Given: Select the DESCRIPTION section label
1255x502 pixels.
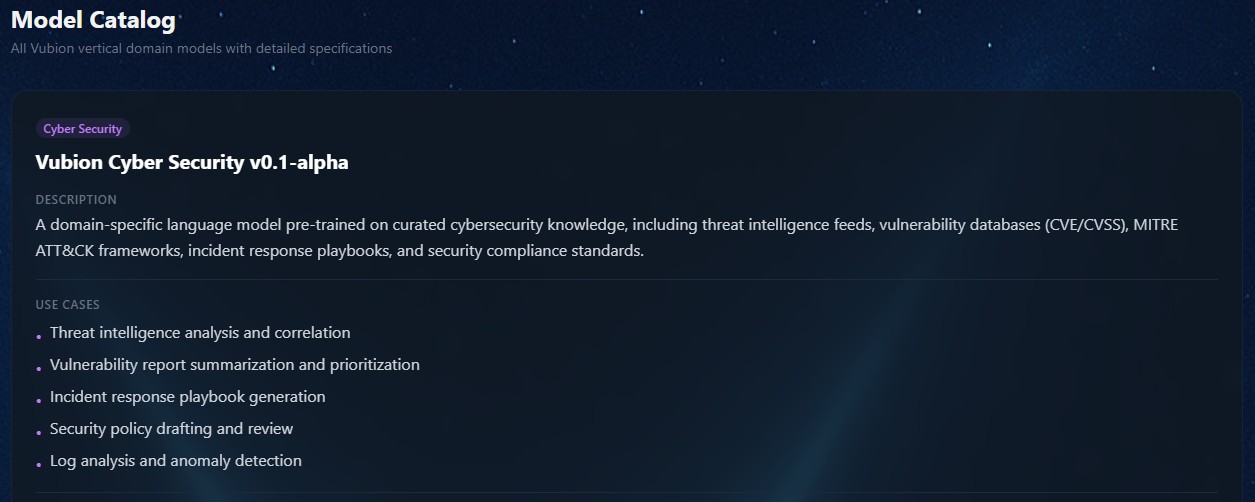Looking at the screenshot, I should point(76,200).
